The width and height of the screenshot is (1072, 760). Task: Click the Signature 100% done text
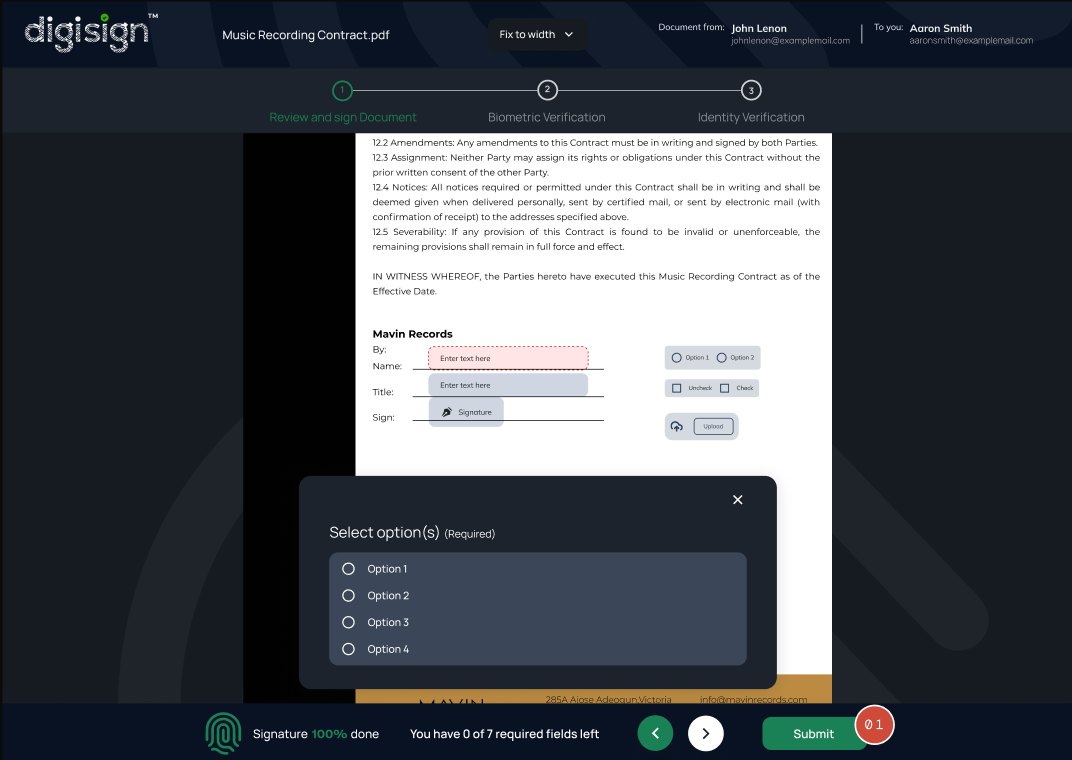click(x=316, y=733)
